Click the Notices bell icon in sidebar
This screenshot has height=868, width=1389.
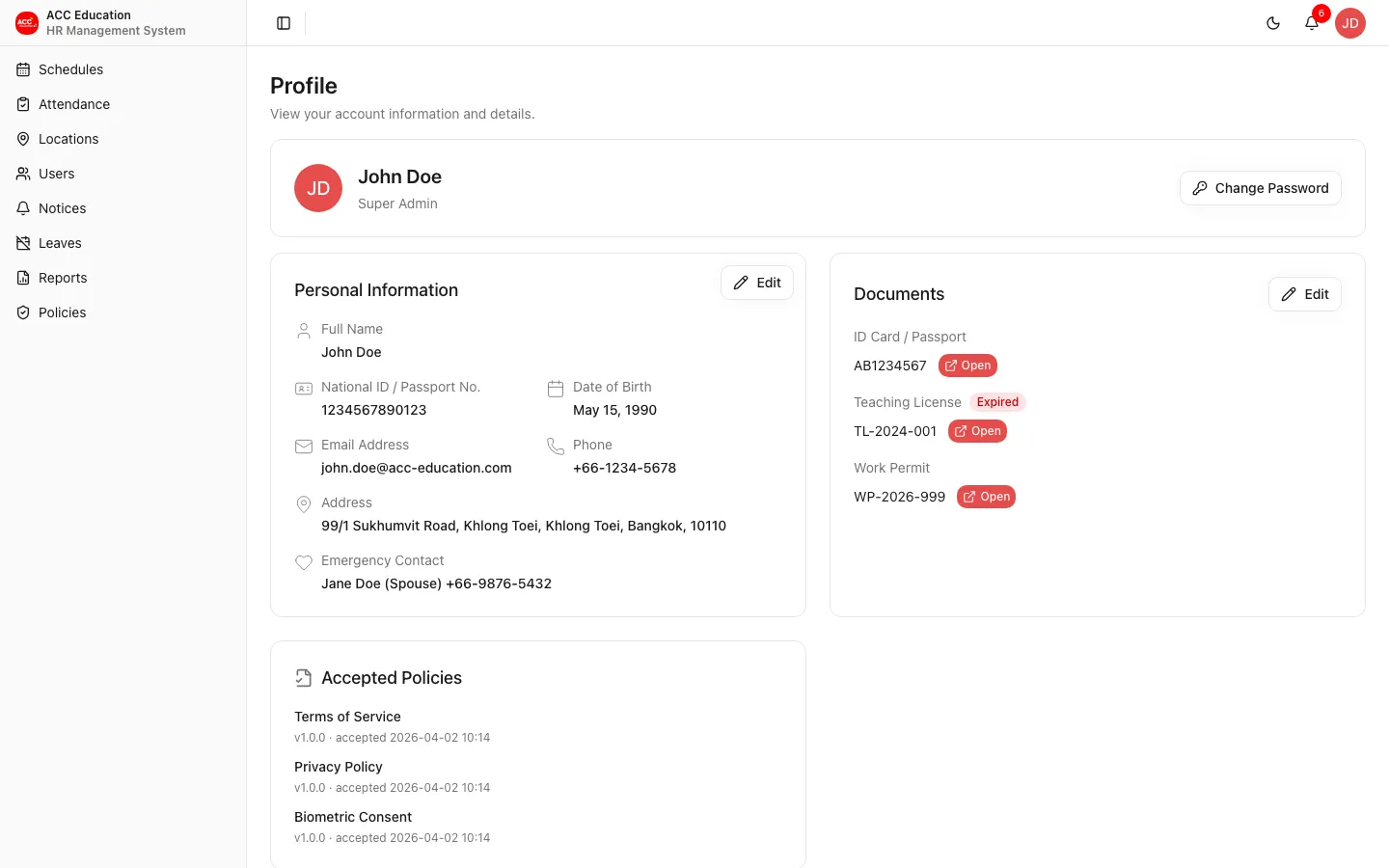point(23,208)
